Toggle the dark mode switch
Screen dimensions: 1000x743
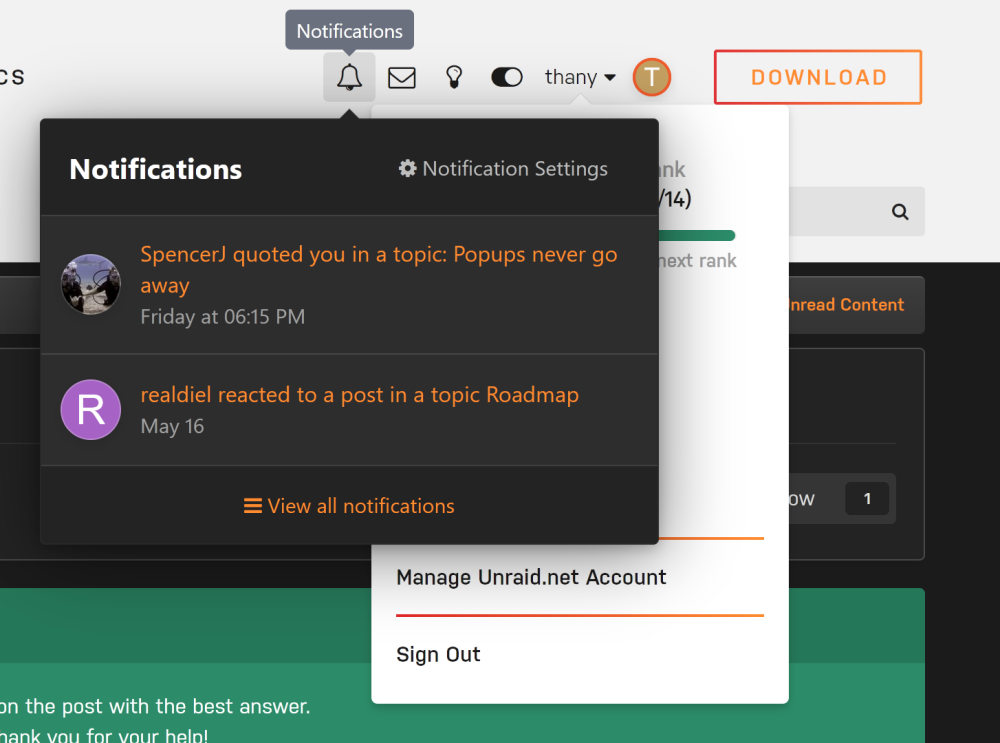coord(507,77)
